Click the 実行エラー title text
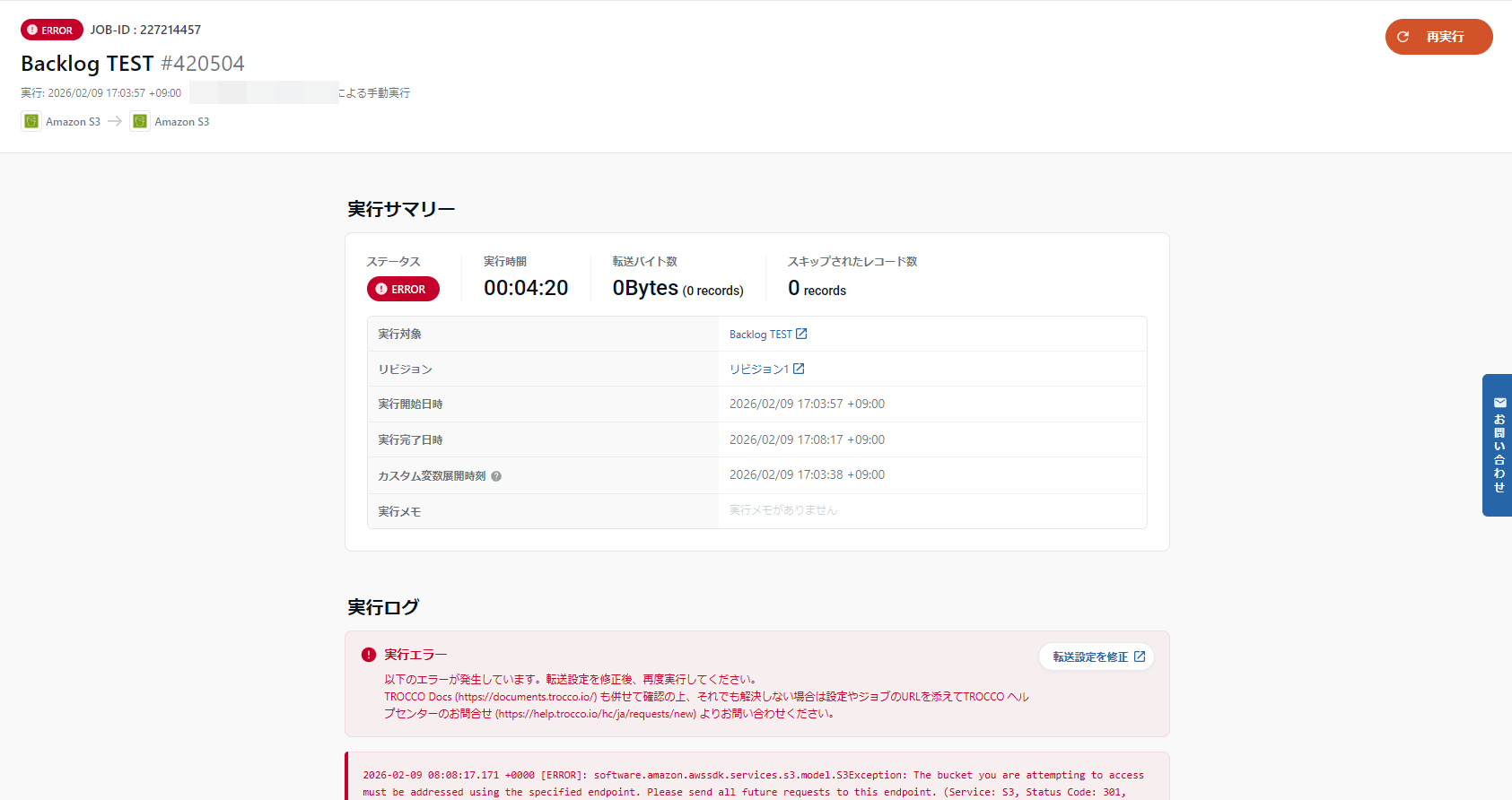The height and width of the screenshot is (800, 1512). [x=415, y=655]
